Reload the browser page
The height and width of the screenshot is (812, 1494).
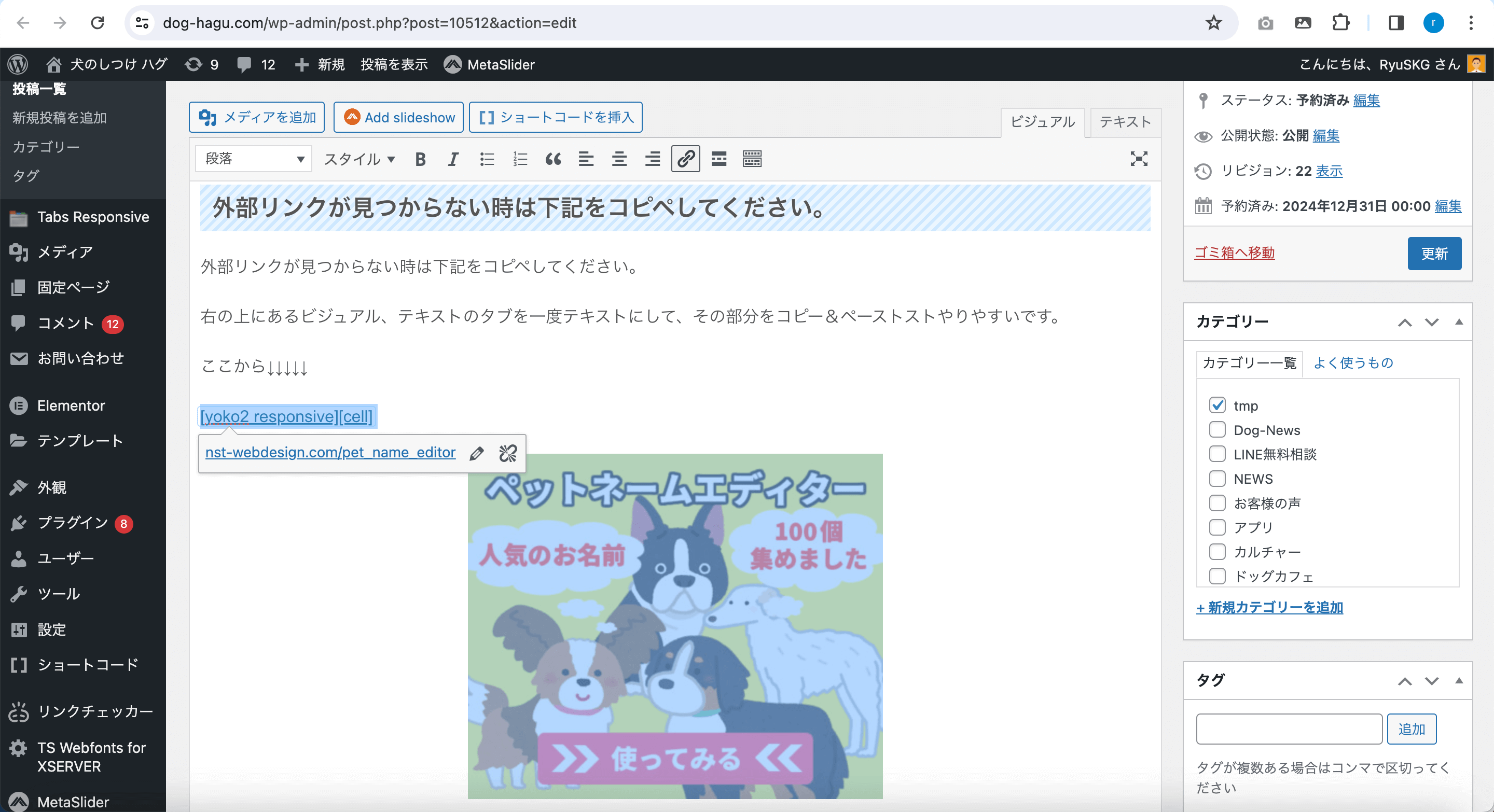(x=98, y=23)
